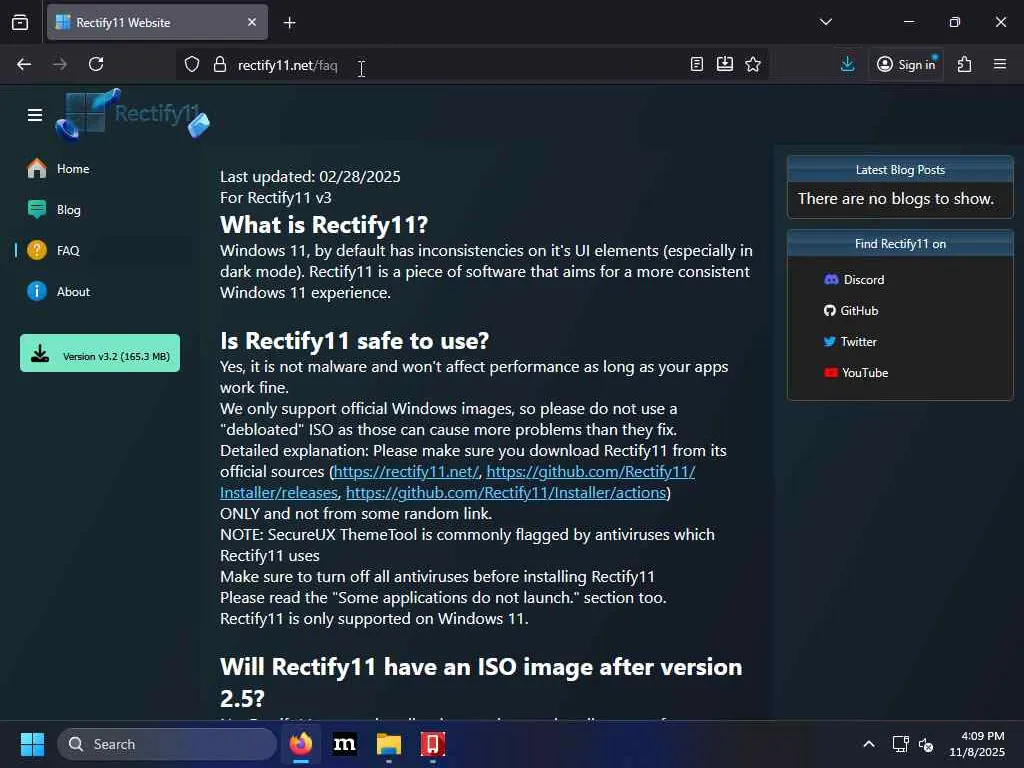This screenshot has width=1024, height=768.
Task: Click Last updated: 02/28/2025 text
Action: (310, 176)
